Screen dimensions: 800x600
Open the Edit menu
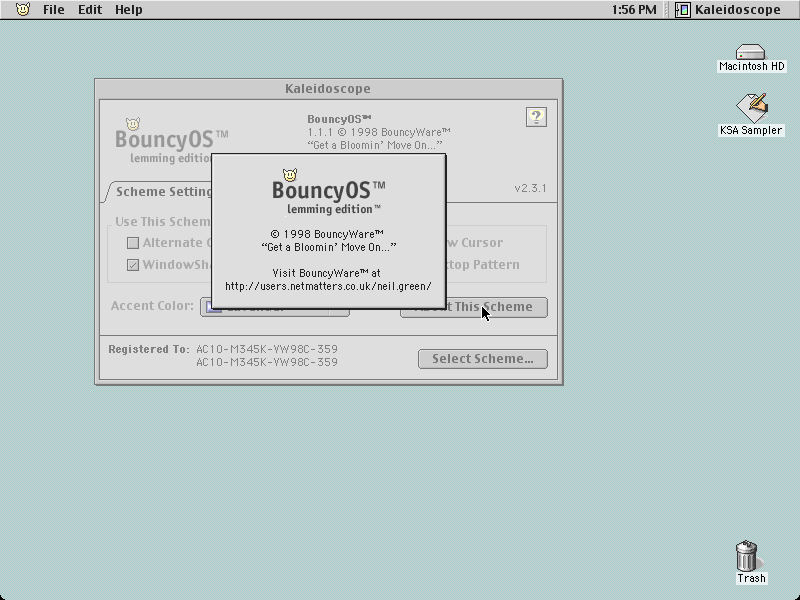(x=90, y=10)
